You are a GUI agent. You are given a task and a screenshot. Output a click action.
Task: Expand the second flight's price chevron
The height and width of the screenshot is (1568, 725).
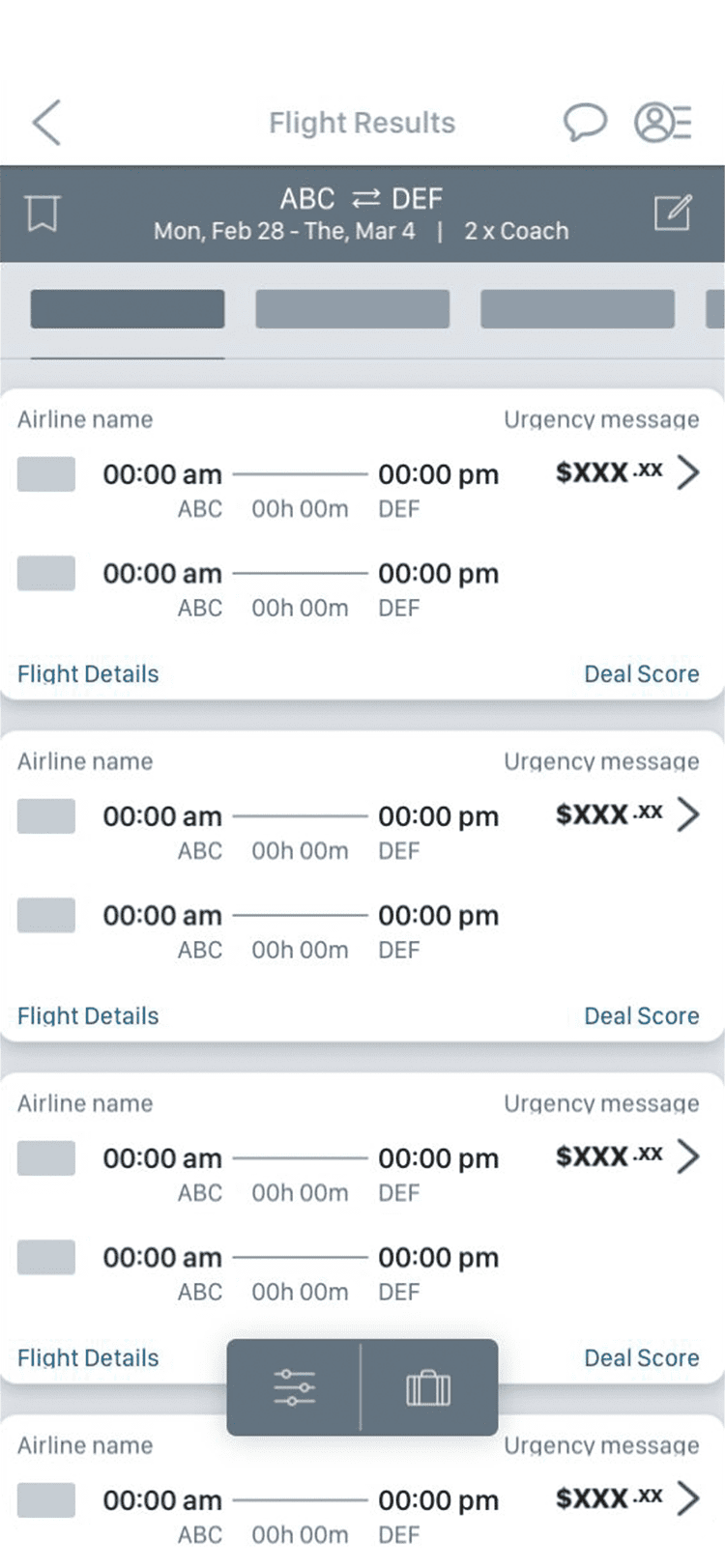pos(687,814)
